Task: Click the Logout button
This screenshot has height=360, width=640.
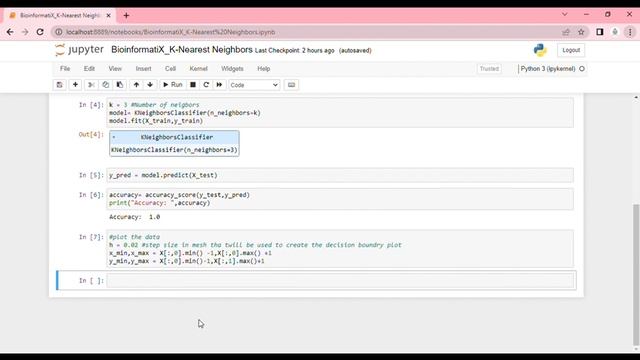Action: pos(571,50)
